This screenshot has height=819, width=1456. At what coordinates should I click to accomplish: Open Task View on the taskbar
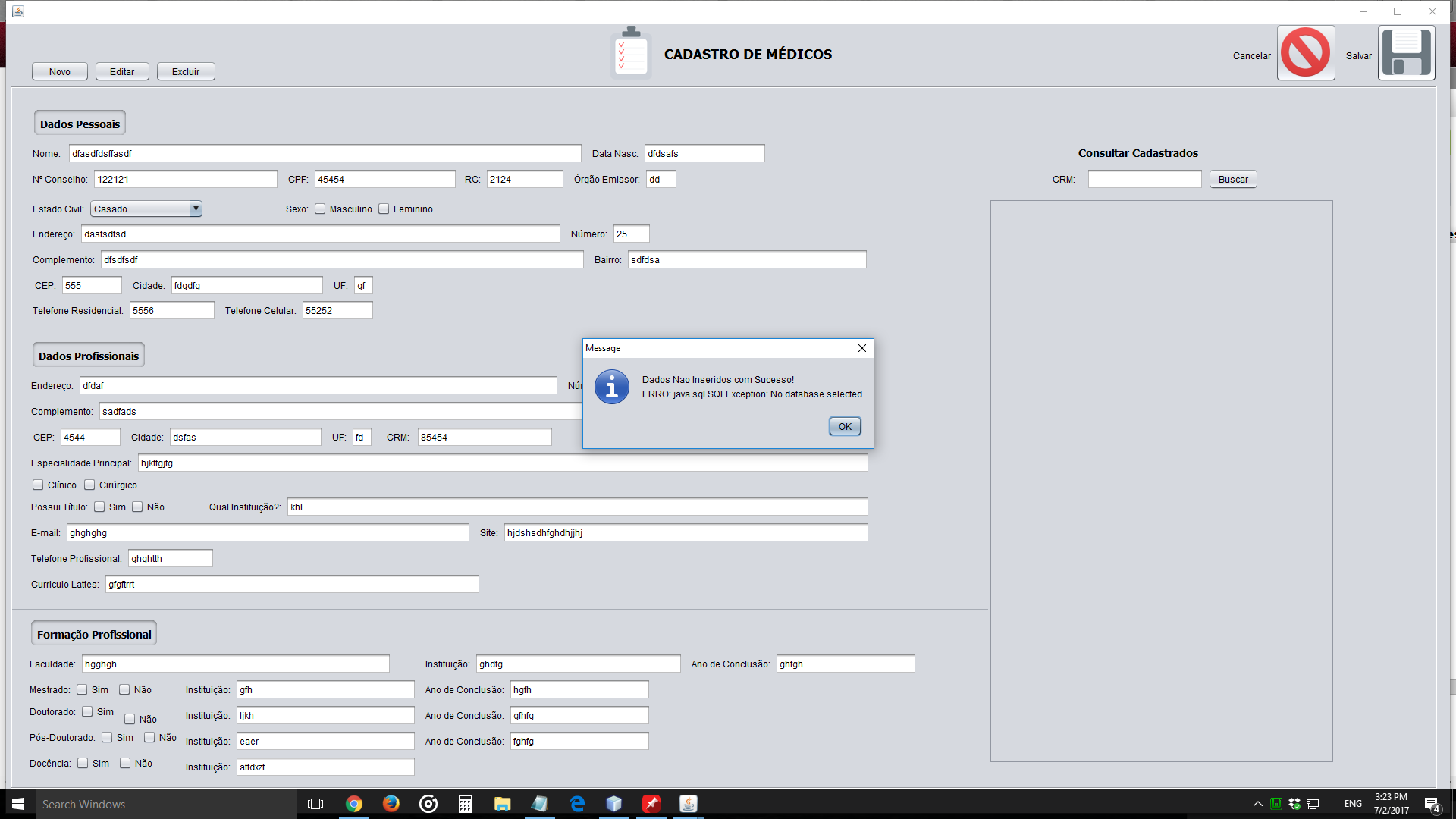click(x=315, y=804)
